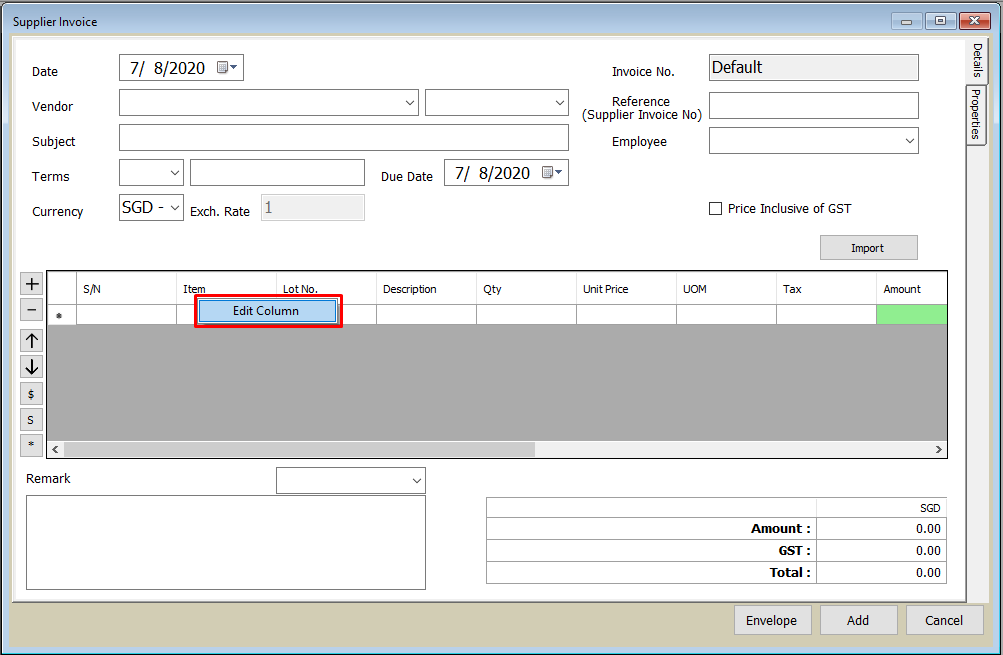Close the Supplier Invoice window
Screen dimensions: 1003x655
(974, 21)
